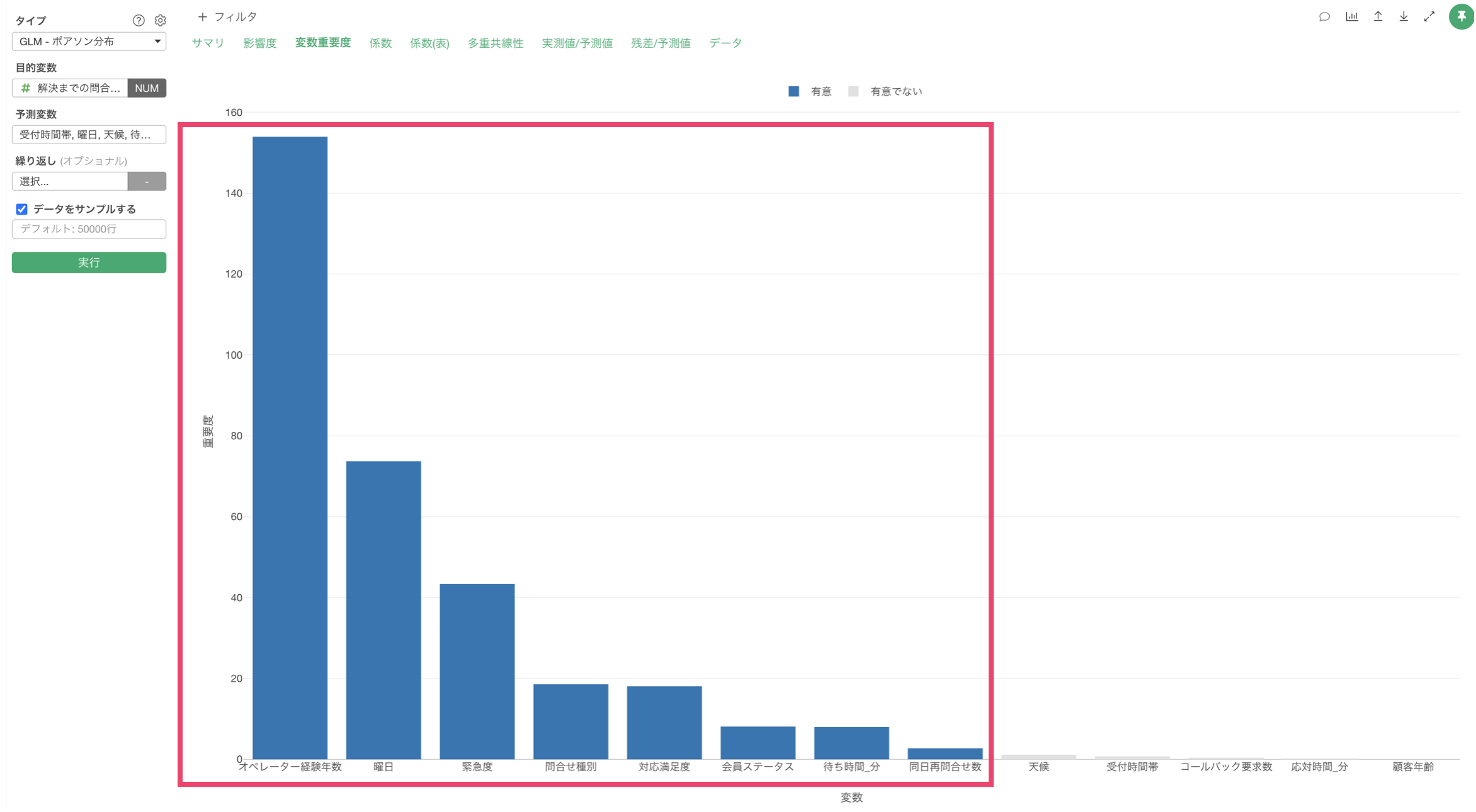
Task: Click the 有意でない legend text
Action: pyautogui.click(x=896, y=92)
